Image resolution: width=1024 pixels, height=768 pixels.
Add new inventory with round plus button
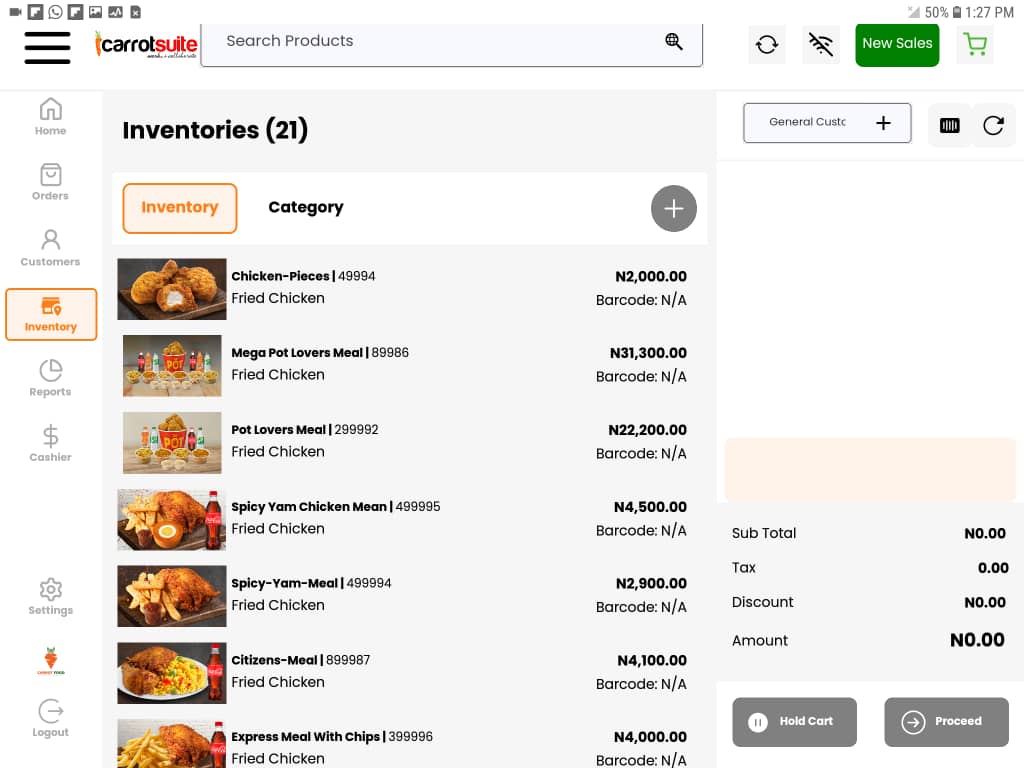click(x=674, y=208)
